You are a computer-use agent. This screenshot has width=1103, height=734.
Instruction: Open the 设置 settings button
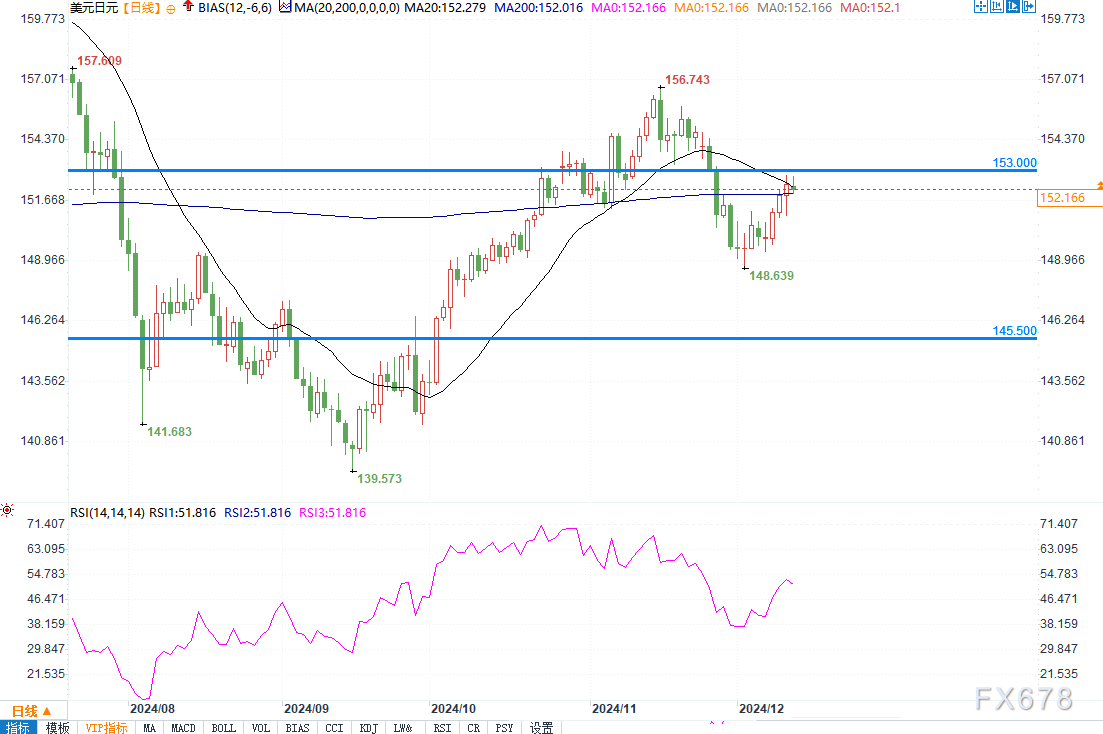(542, 727)
